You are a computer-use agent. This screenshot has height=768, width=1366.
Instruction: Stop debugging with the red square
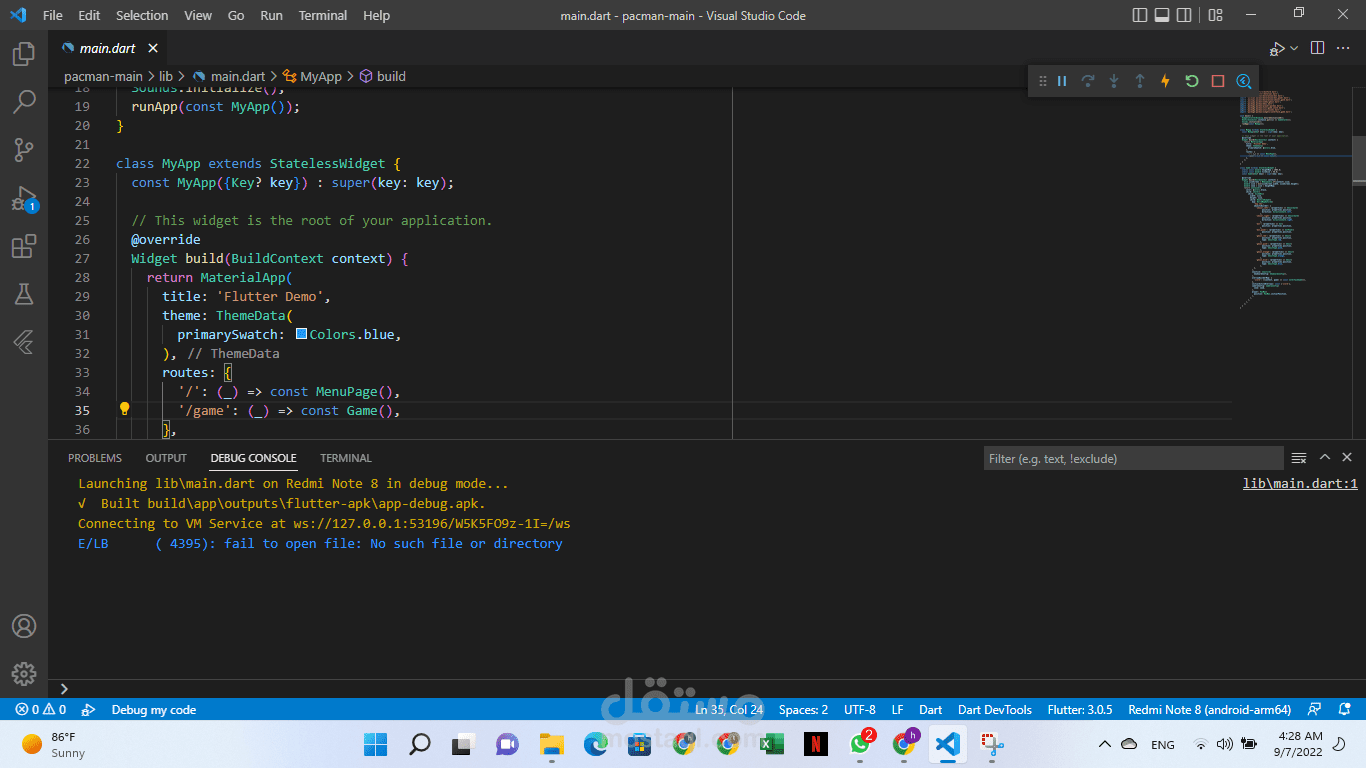[x=1217, y=81]
